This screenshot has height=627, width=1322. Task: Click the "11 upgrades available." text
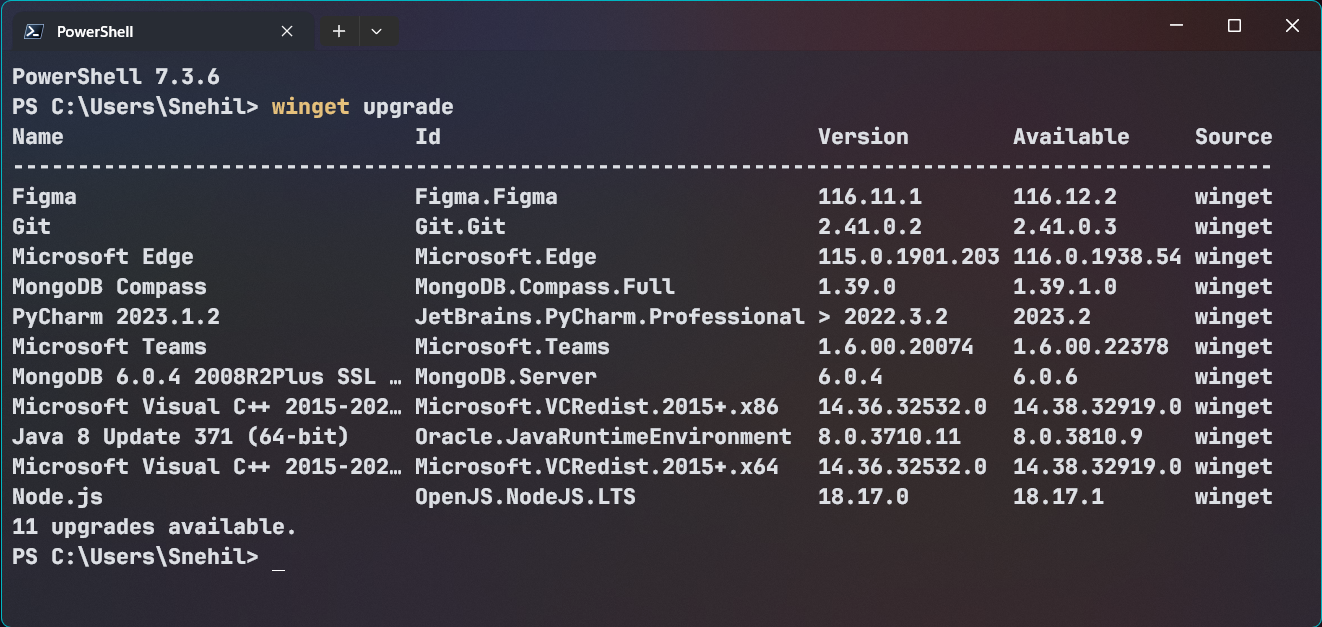click(x=154, y=527)
